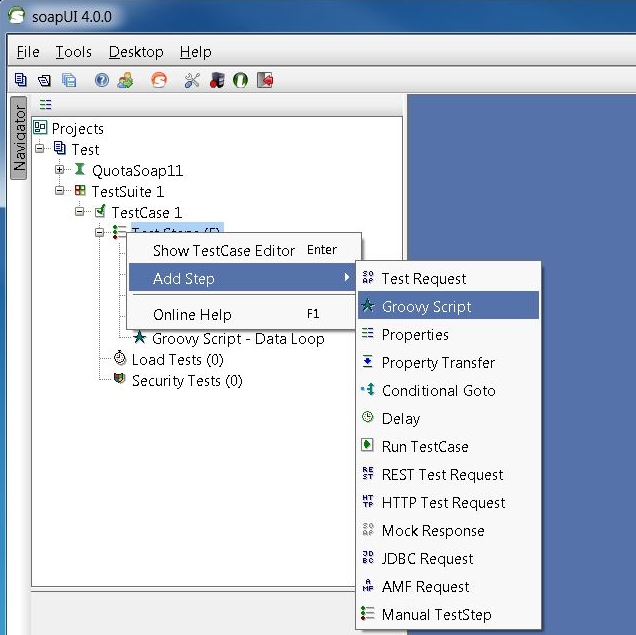Image resolution: width=636 pixels, height=635 pixels.
Task: Select QuotaSoap11 in the tree
Action: (138, 171)
